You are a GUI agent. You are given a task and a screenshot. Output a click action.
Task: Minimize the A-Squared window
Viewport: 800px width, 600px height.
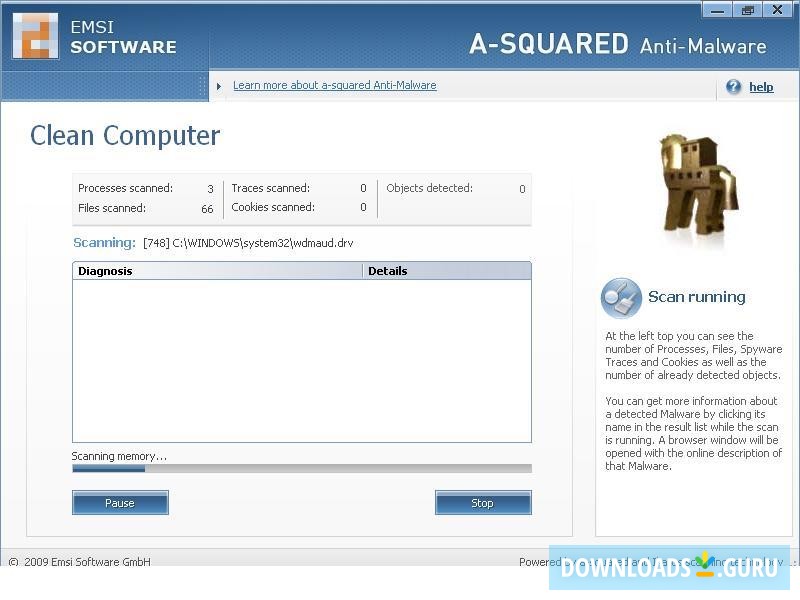[717, 10]
